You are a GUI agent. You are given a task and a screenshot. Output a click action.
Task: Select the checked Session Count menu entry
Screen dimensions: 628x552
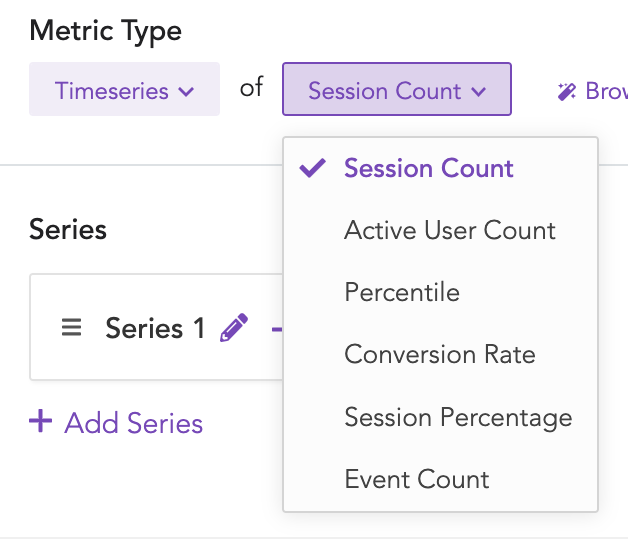[x=429, y=168]
